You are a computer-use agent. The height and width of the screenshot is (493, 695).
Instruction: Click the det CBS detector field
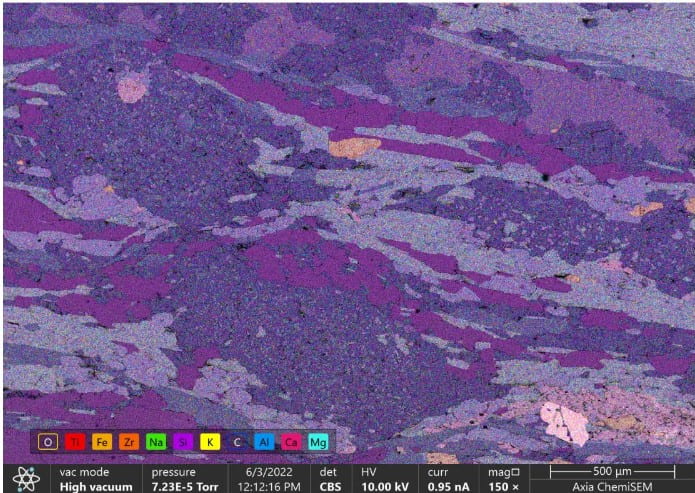click(330, 478)
